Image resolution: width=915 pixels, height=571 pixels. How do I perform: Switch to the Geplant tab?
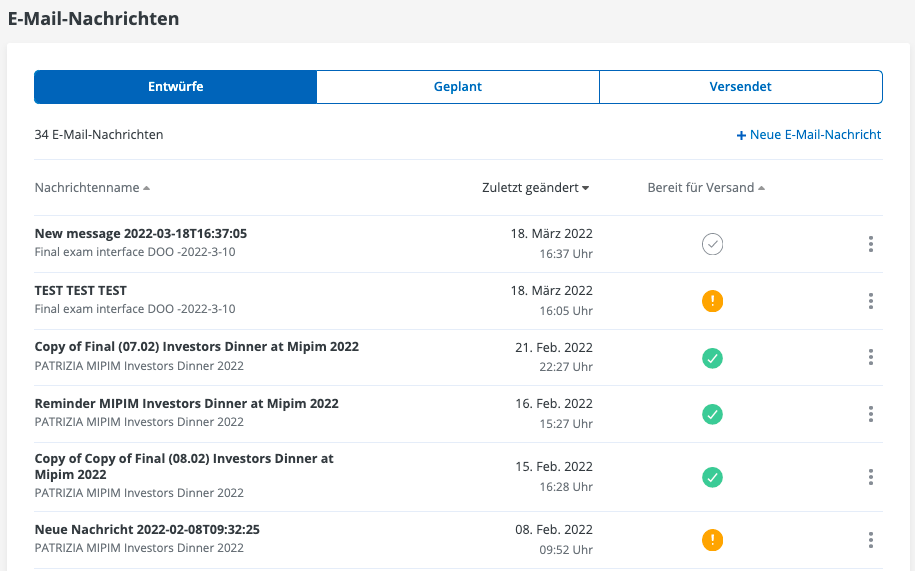pyautogui.click(x=457, y=87)
